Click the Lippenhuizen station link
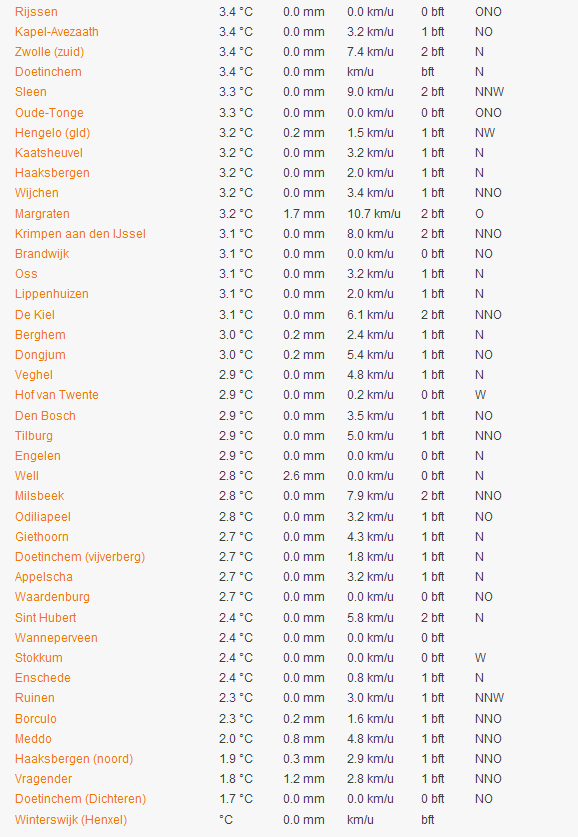The width and height of the screenshot is (578, 837). click(x=52, y=294)
